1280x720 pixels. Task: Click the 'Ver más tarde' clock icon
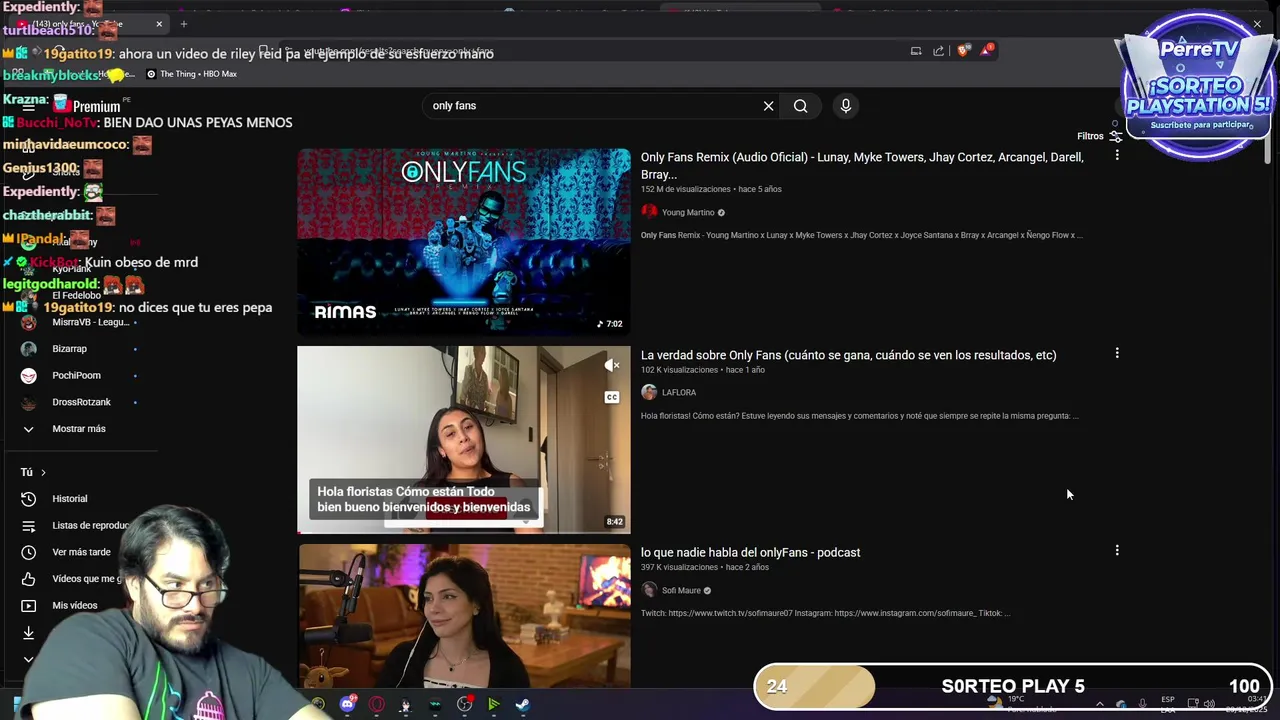pyautogui.click(x=28, y=552)
